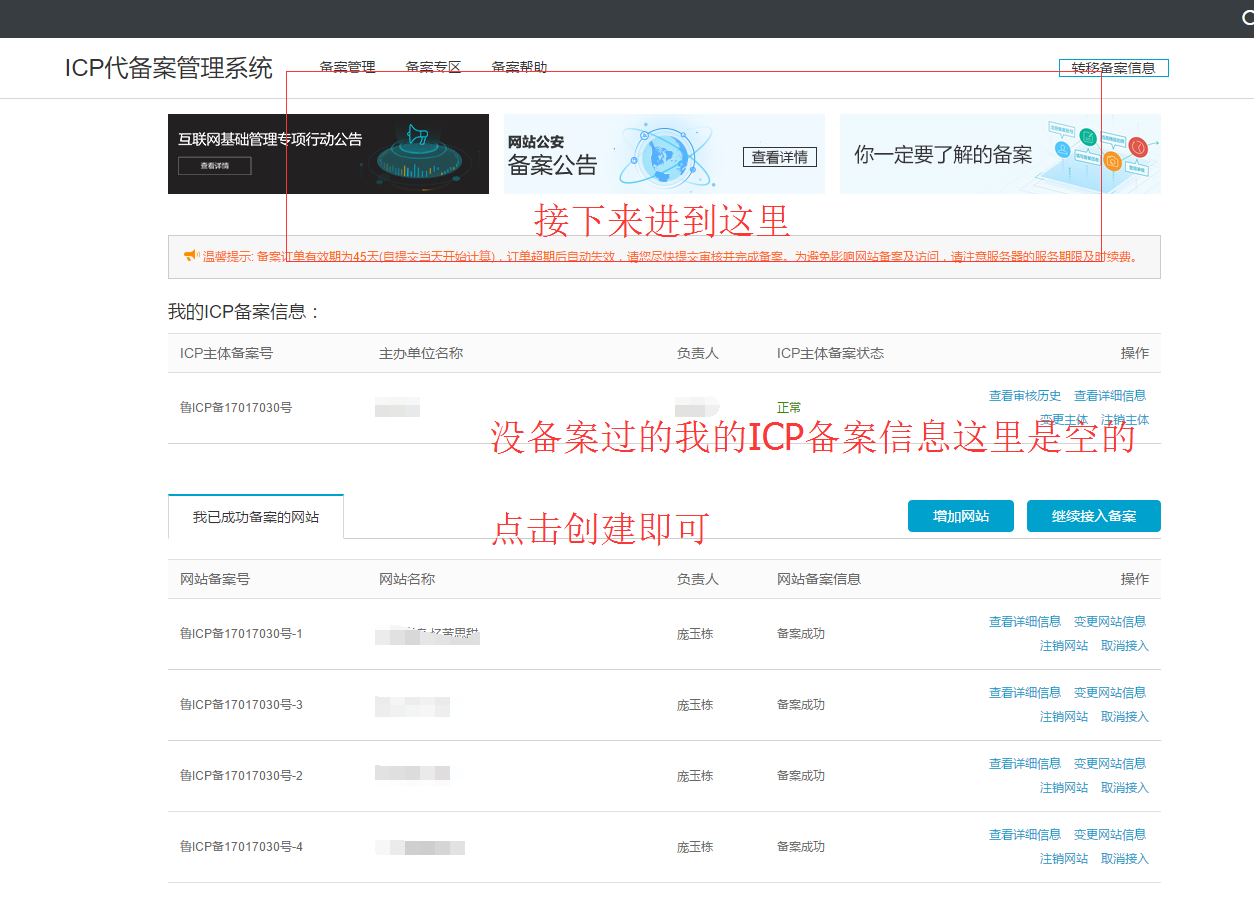Click the 增加网站 button
This screenshot has height=910, width=1254.
click(x=961, y=516)
